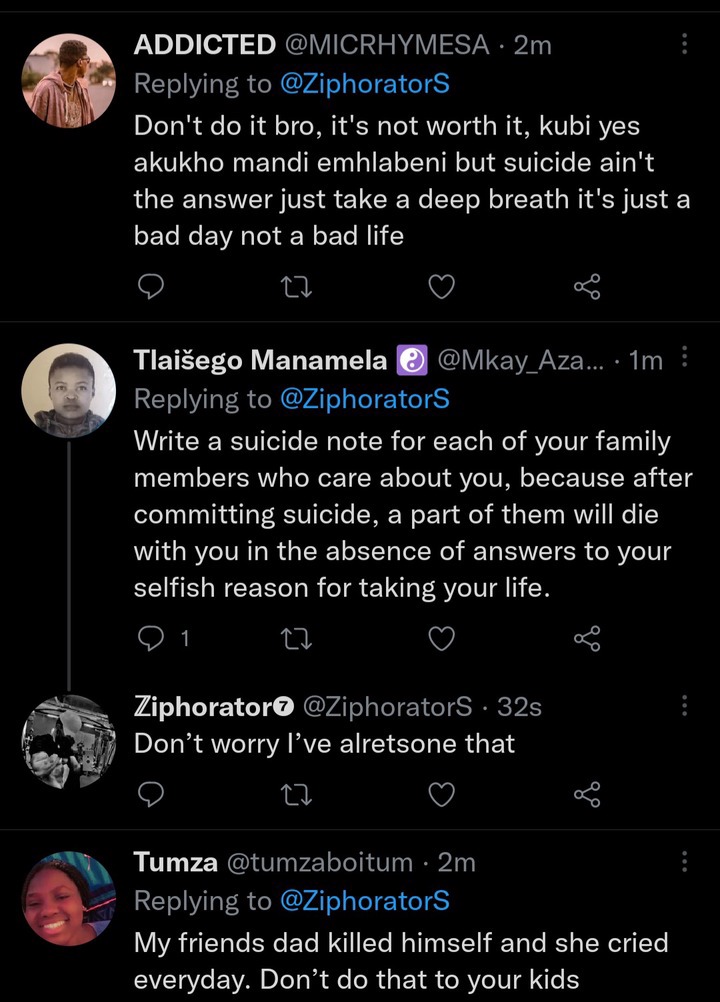Open Tlaišego Manamela's profile avatar
Viewport: 720px width, 1002px height.
coord(69,390)
